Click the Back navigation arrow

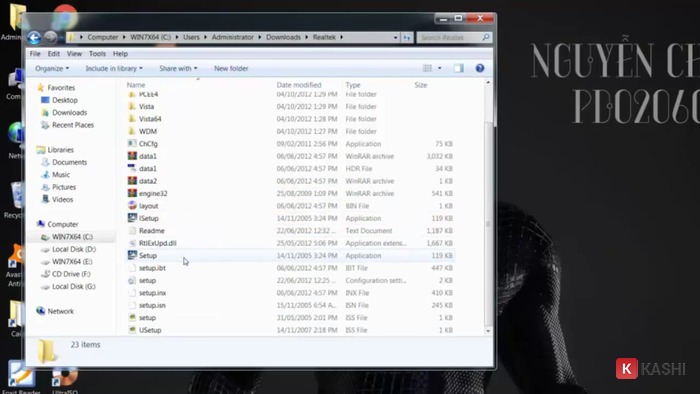(34, 37)
